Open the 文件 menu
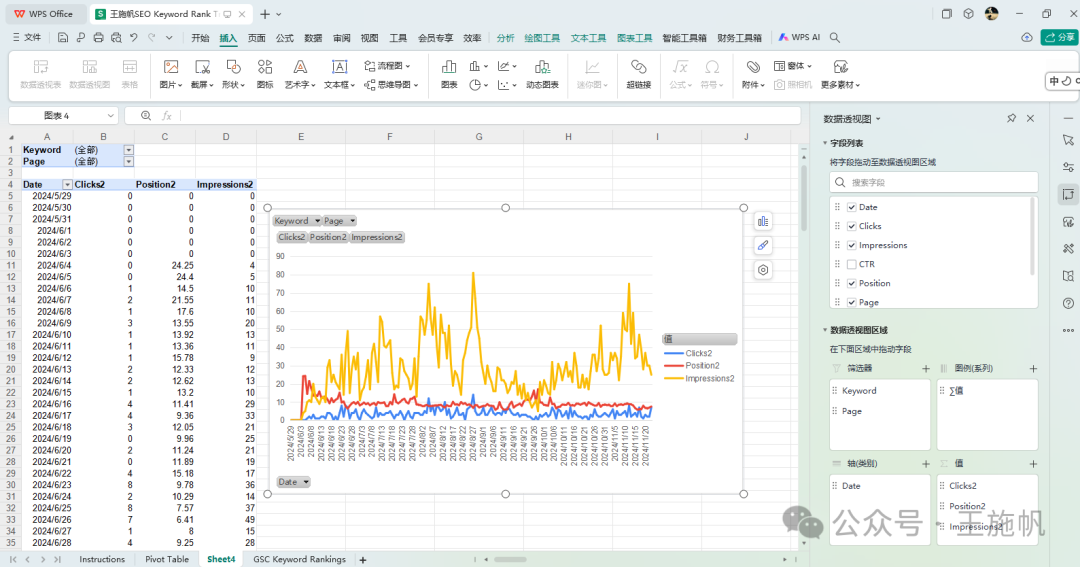This screenshot has width=1080, height=567. coord(27,38)
